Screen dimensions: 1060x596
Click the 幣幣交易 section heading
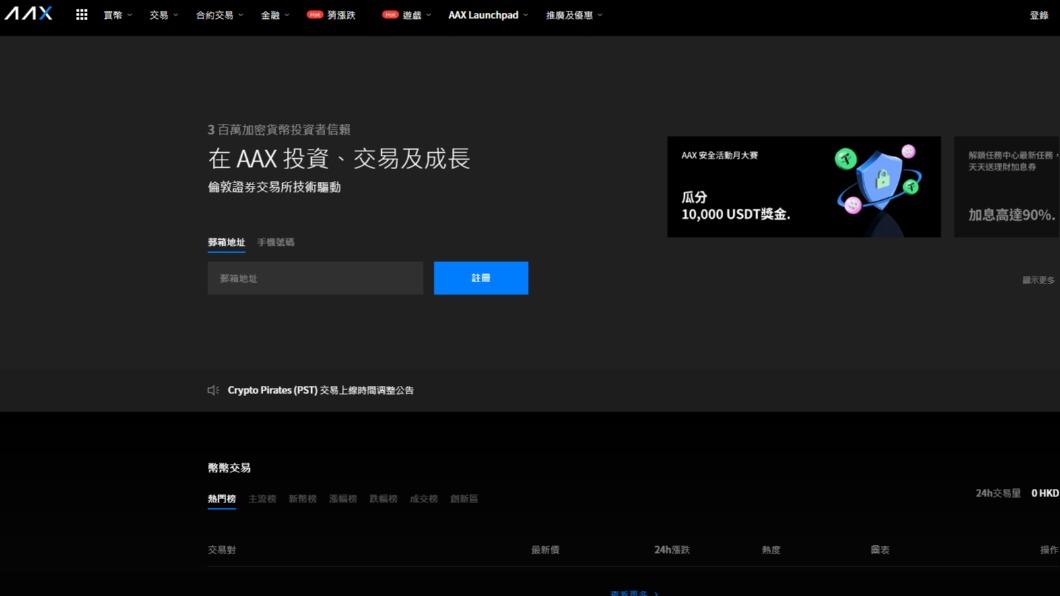pyautogui.click(x=229, y=468)
